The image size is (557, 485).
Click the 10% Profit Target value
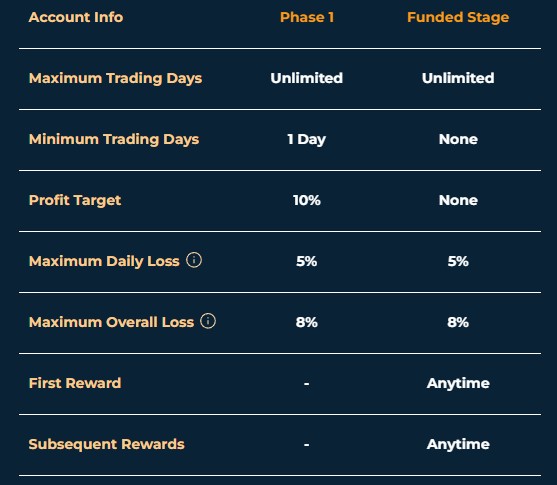[307, 200]
